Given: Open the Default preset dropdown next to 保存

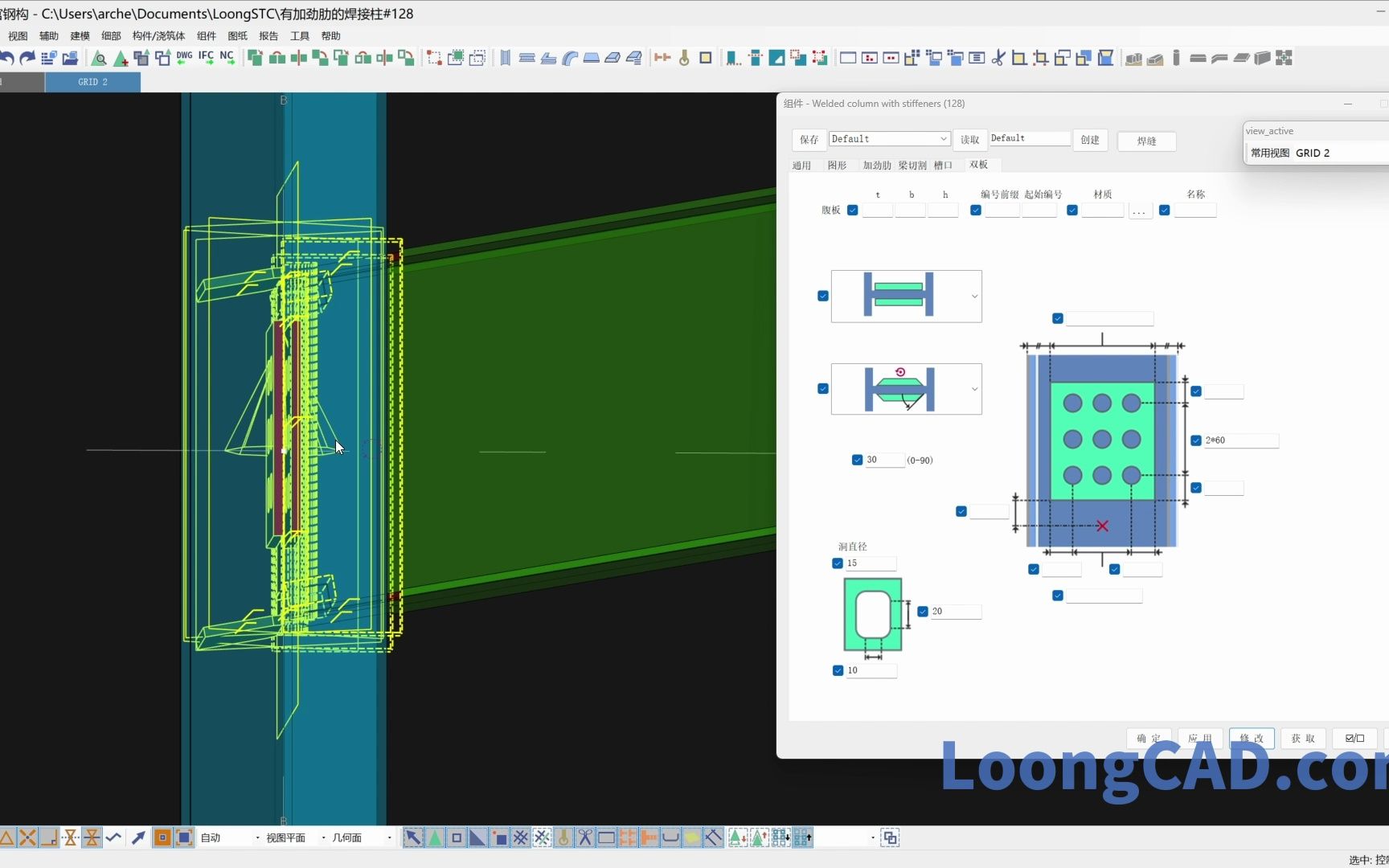Looking at the screenshot, I should pos(890,139).
